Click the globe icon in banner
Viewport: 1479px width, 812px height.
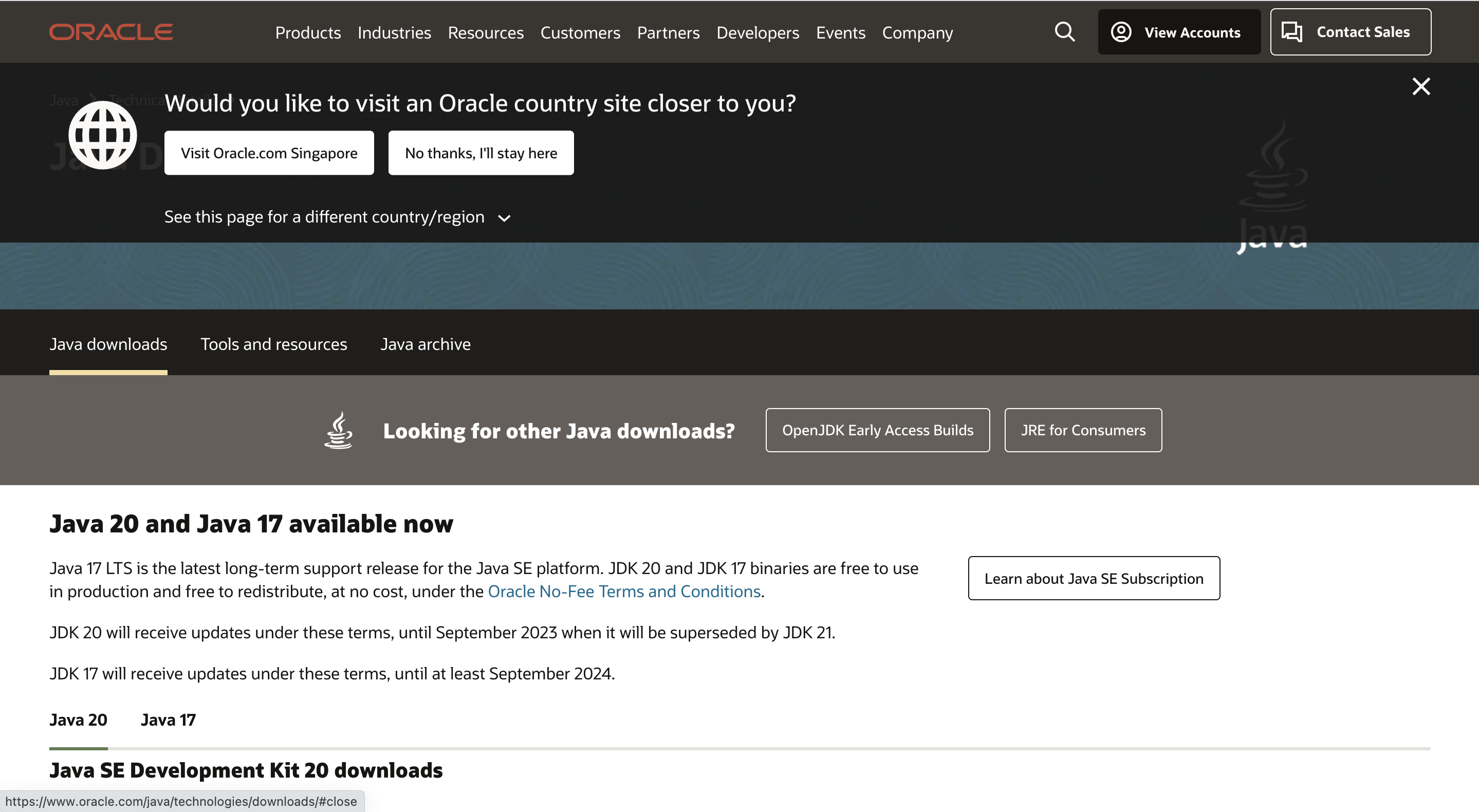click(103, 135)
